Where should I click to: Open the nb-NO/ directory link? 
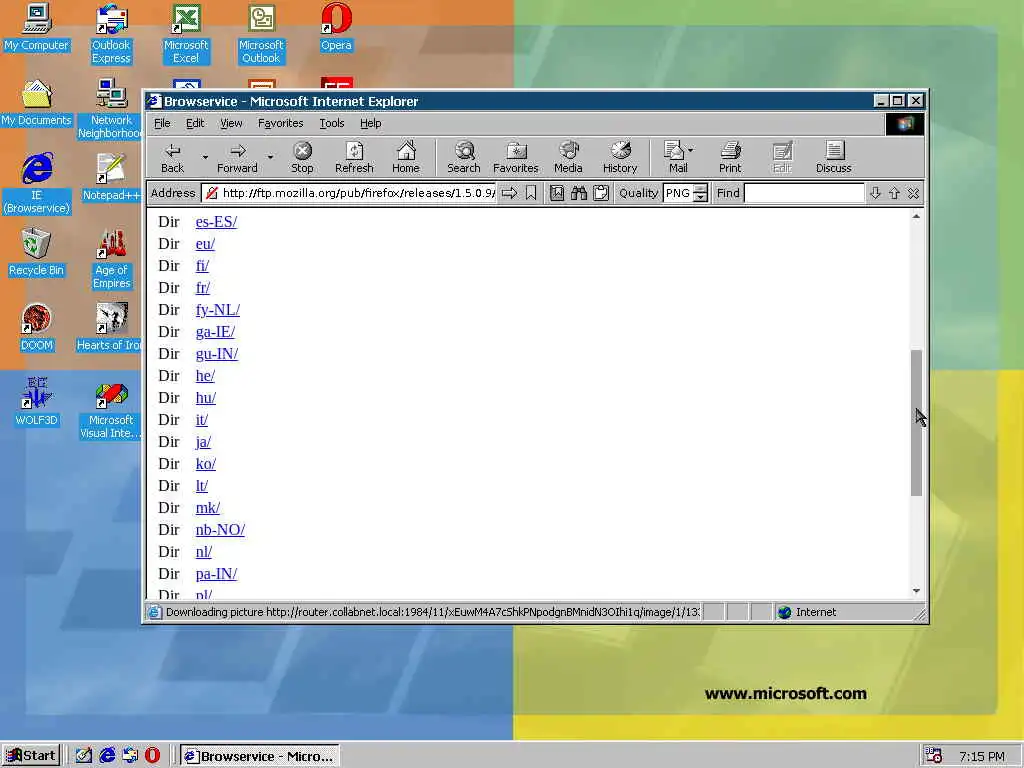[x=220, y=530]
